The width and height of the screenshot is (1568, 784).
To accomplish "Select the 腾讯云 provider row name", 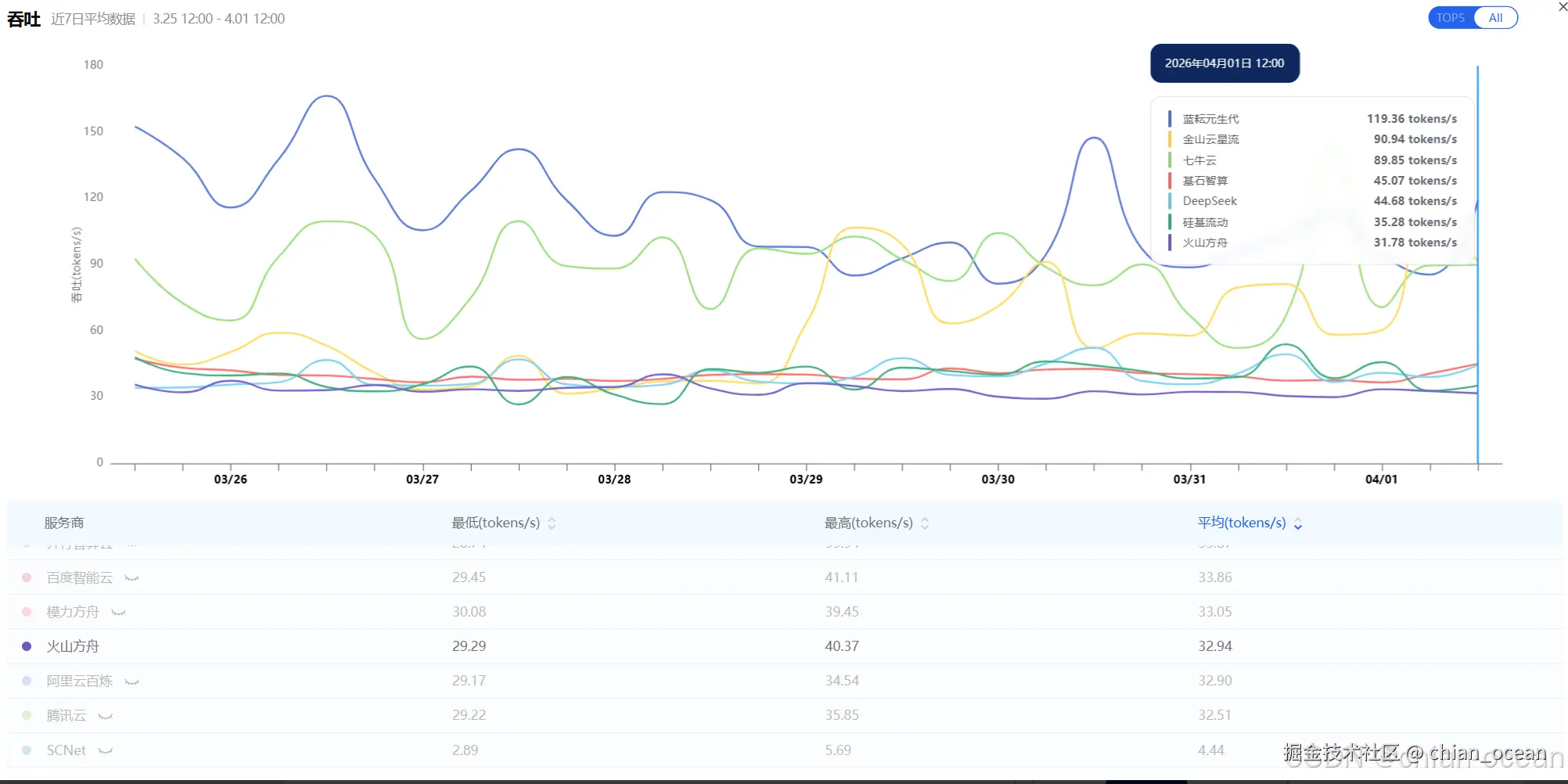I will pyautogui.click(x=67, y=715).
